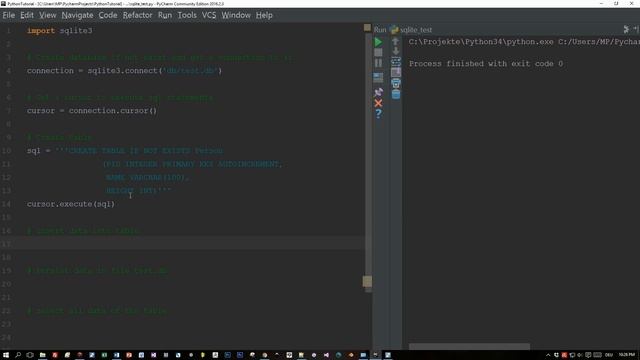This screenshot has height=360, width=640.
Task: Click the Run tool window label
Action: coord(380,30)
